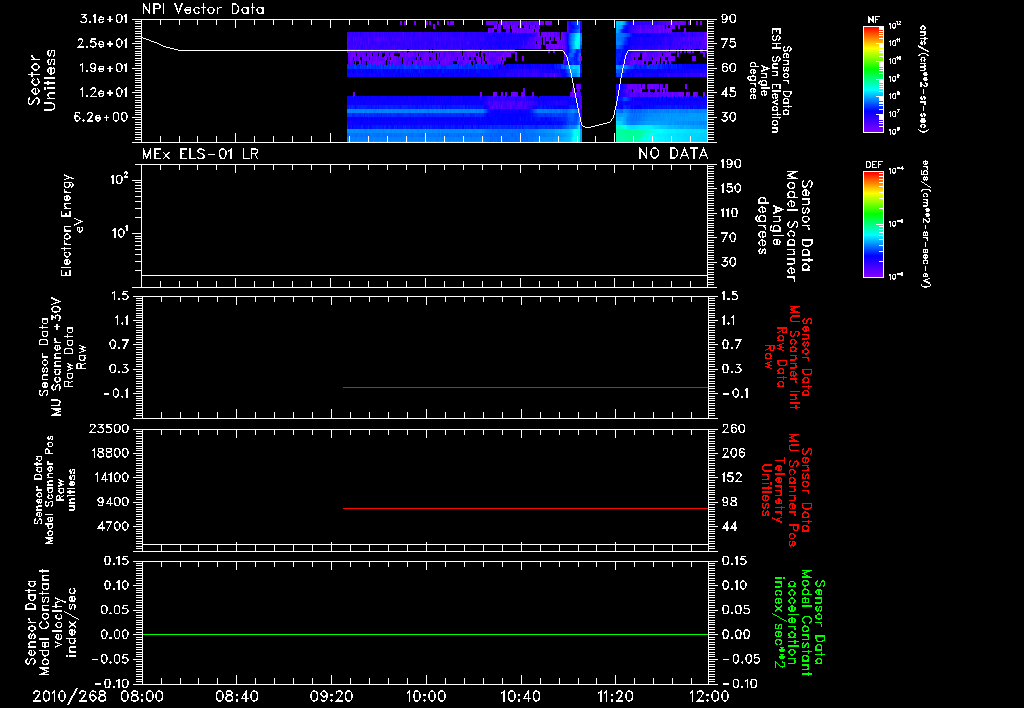The image size is (1024, 708).
Task: Click the 'Model Scanner Angle degrees' axis title
Action: [784, 225]
